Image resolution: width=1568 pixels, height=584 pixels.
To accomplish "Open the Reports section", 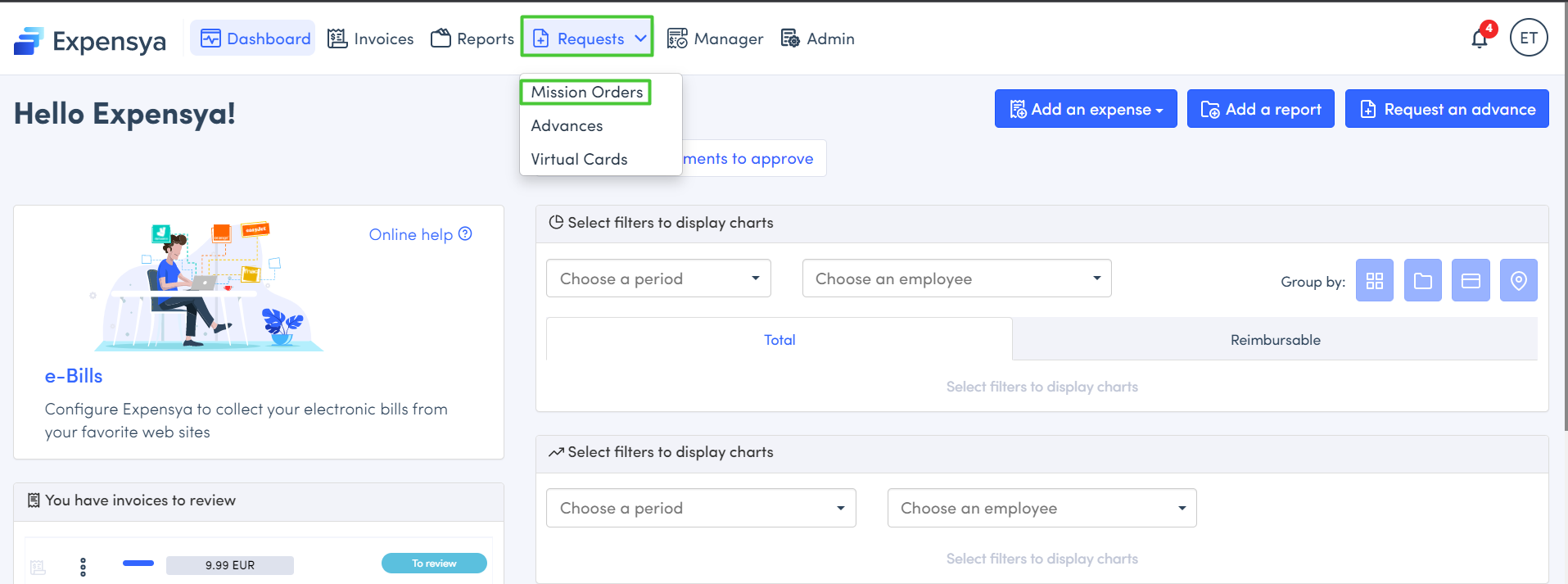I will (x=472, y=38).
